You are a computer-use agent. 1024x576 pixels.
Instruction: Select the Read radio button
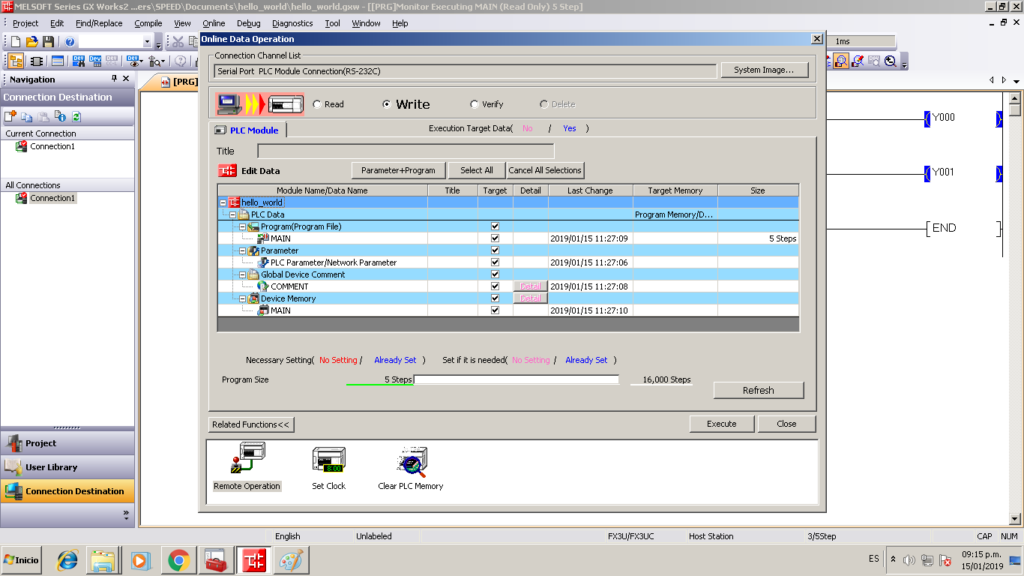pos(317,104)
